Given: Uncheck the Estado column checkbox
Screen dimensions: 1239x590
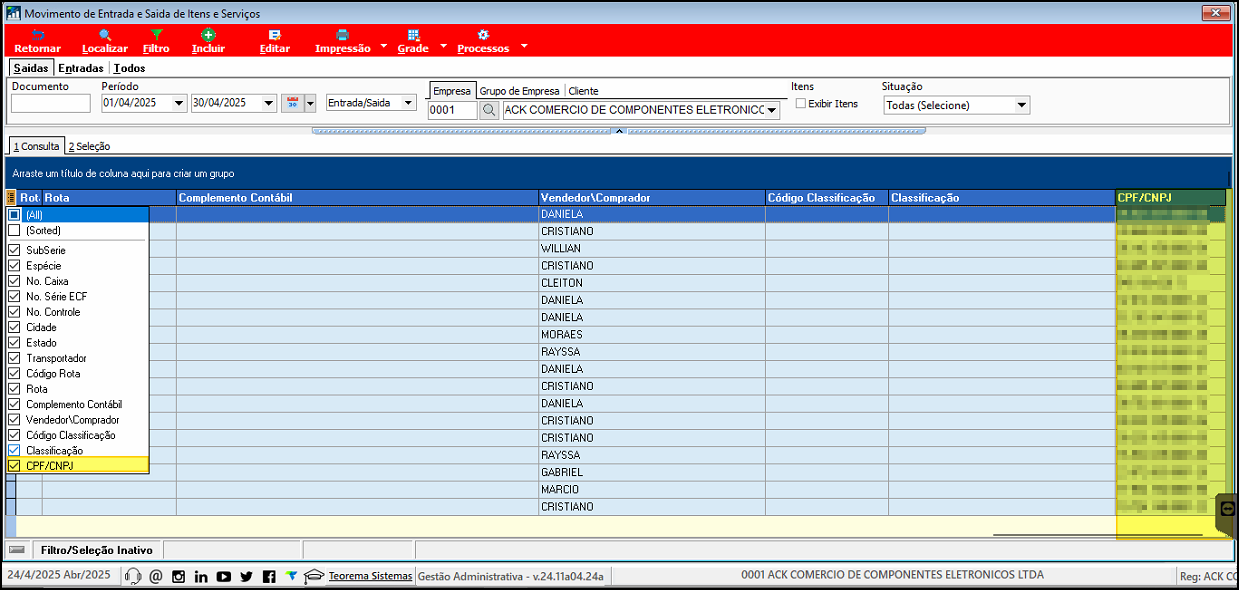Looking at the screenshot, I should (14, 343).
